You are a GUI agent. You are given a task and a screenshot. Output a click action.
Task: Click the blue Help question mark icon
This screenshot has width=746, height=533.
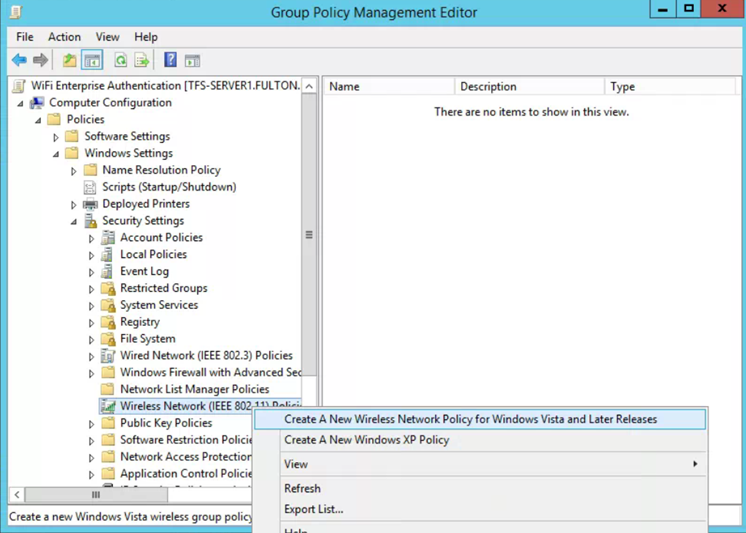pos(170,61)
